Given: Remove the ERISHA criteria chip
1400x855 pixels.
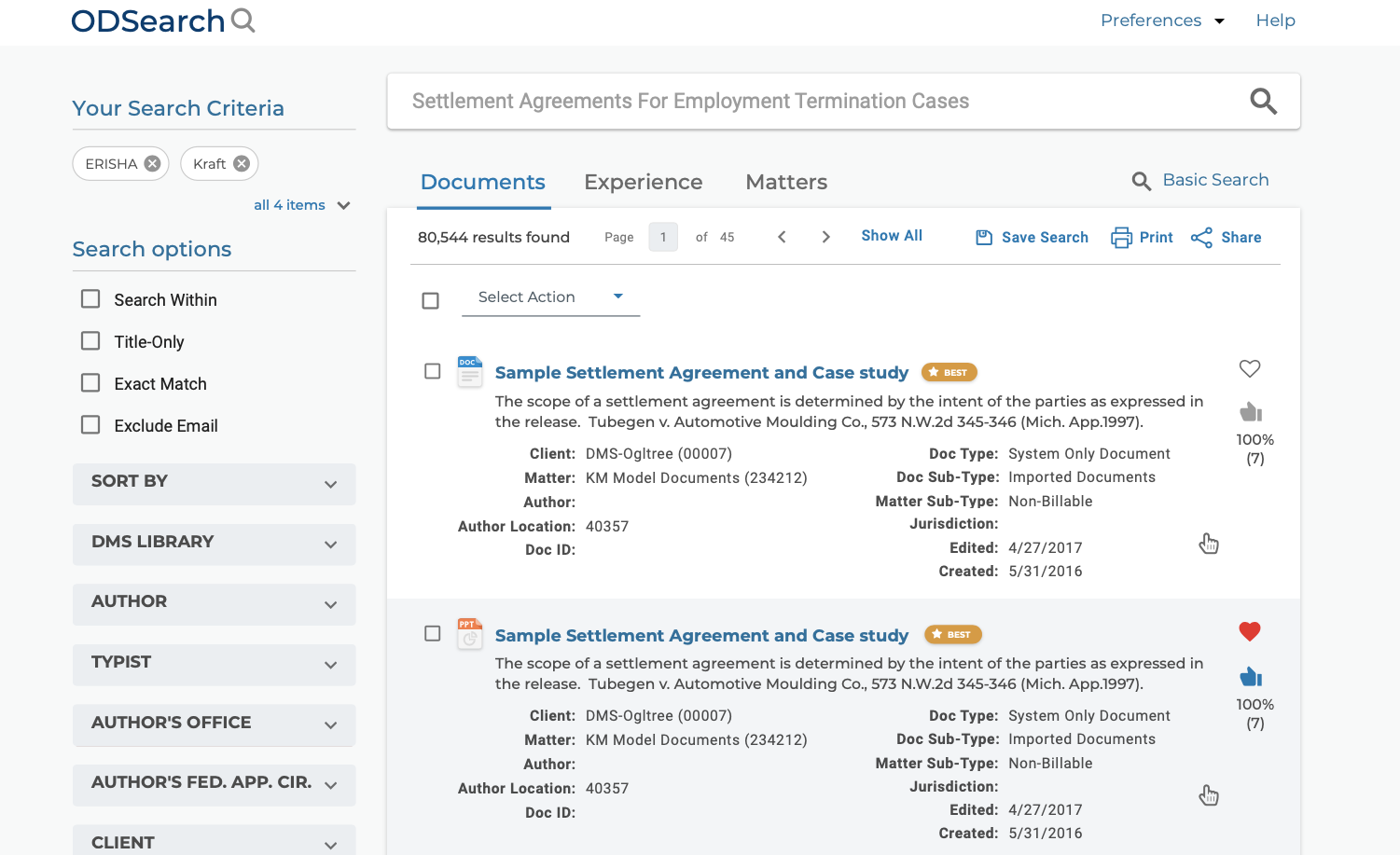Looking at the screenshot, I should tap(152, 163).
